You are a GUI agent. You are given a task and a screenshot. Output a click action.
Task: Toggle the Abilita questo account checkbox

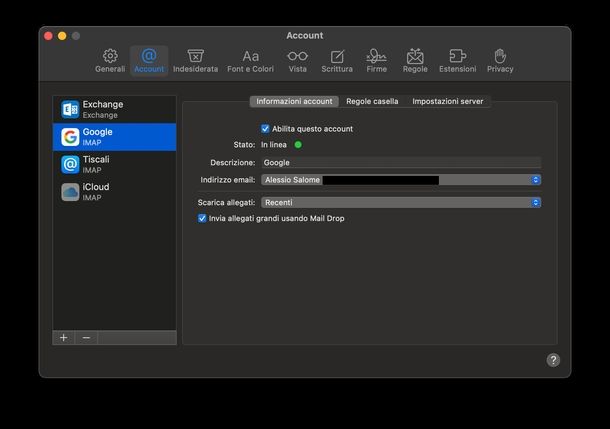coord(265,129)
